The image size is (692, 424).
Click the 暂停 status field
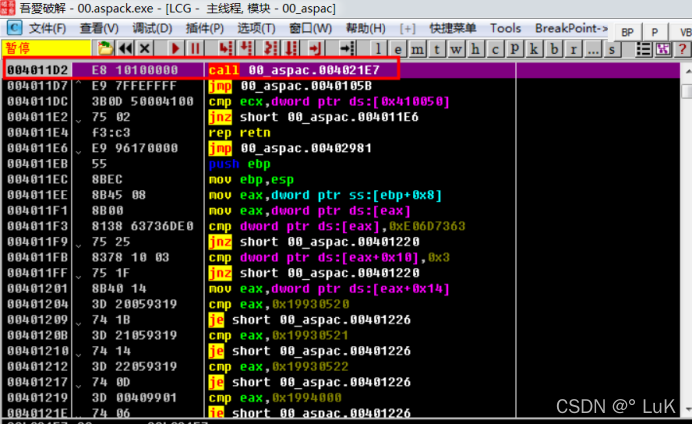[46, 48]
